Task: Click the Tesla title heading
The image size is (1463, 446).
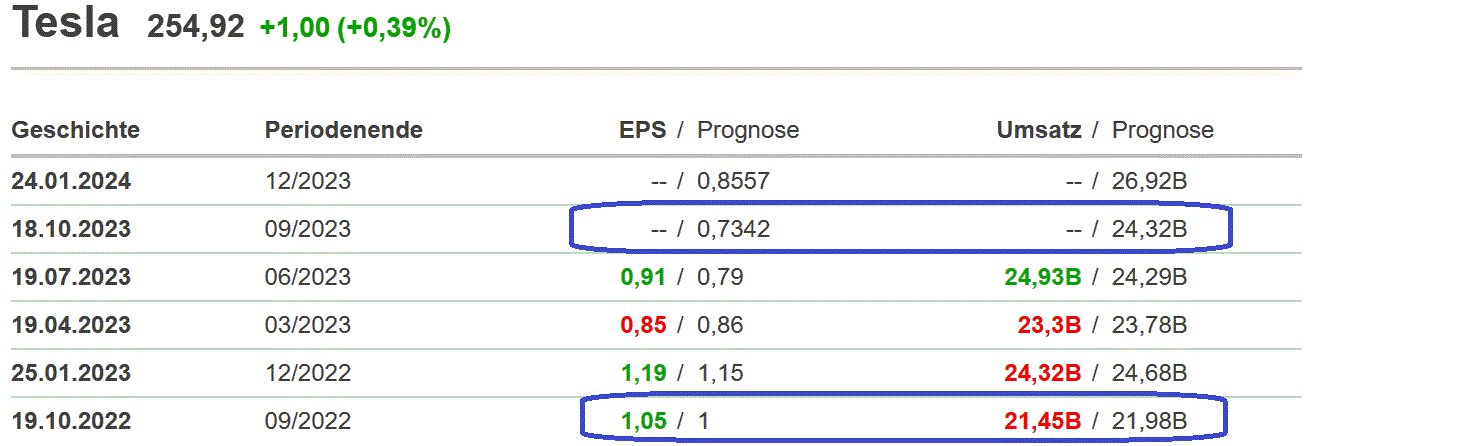Action: (x=65, y=24)
